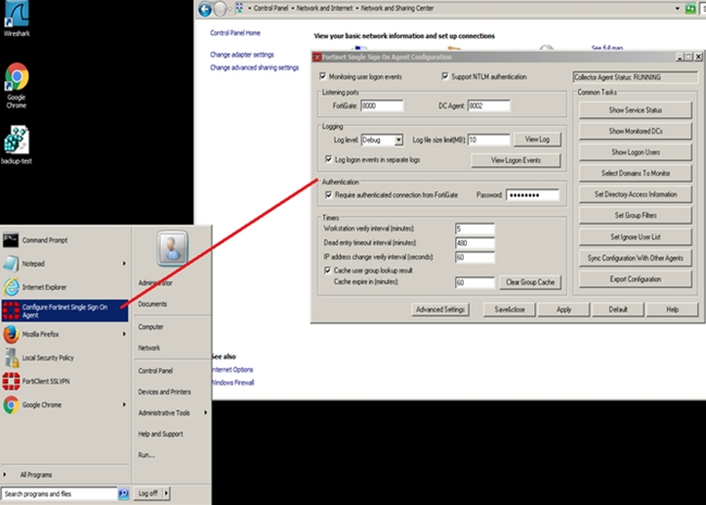706x505 pixels.
Task: Open Devices and Printers
Action: click(164, 392)
